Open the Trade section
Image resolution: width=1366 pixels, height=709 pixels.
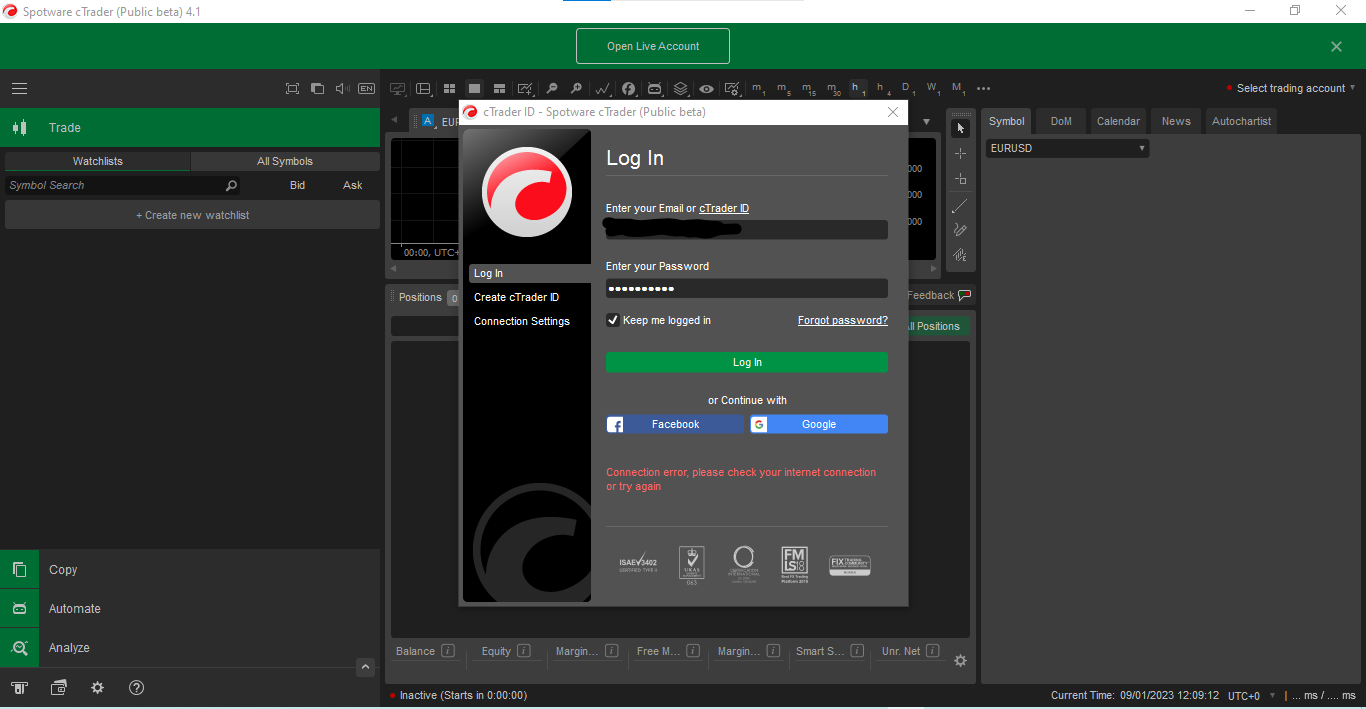pyautogui.click(x=190, y=127)
